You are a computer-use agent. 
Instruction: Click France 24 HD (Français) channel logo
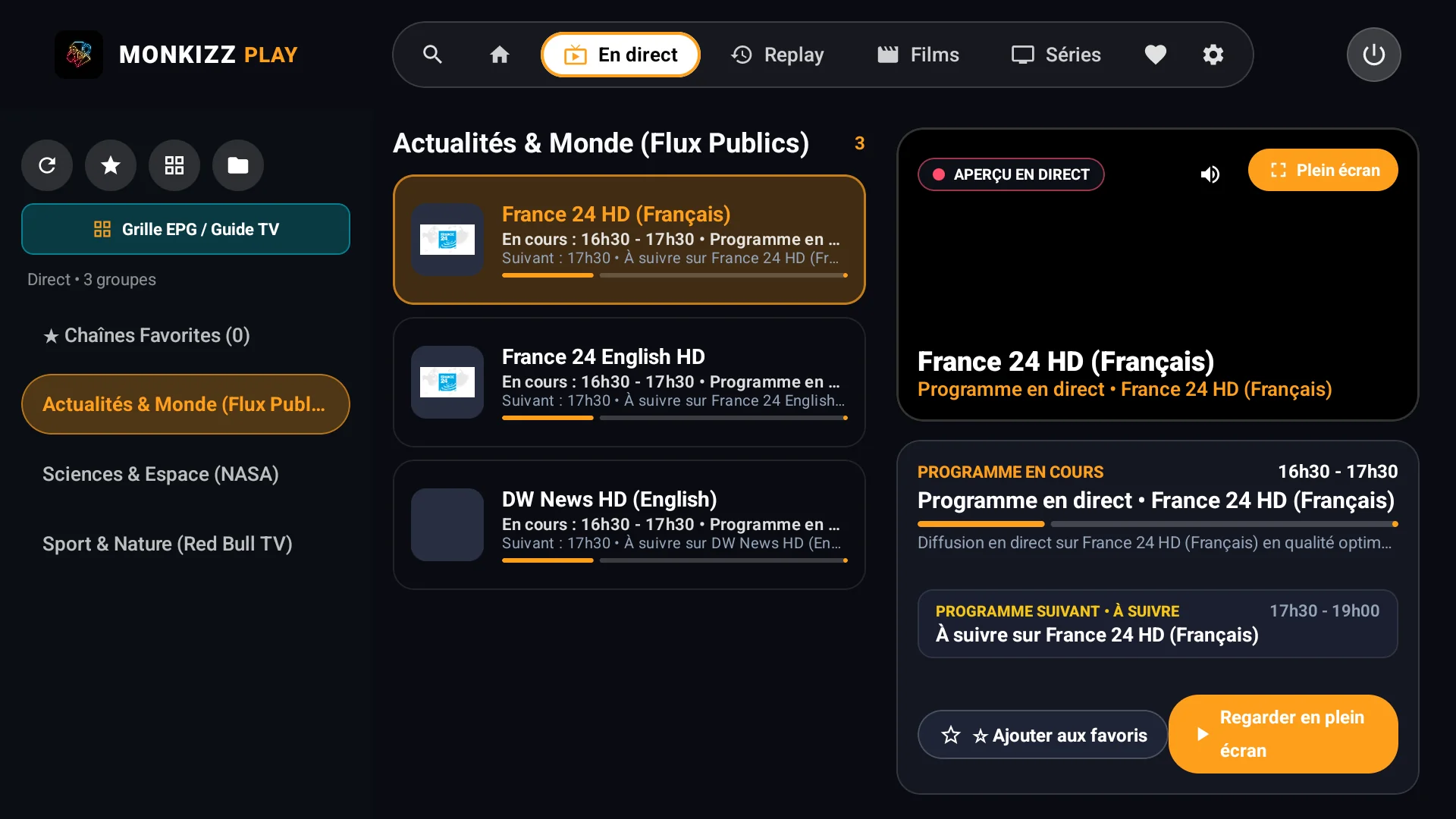[447, 240]
